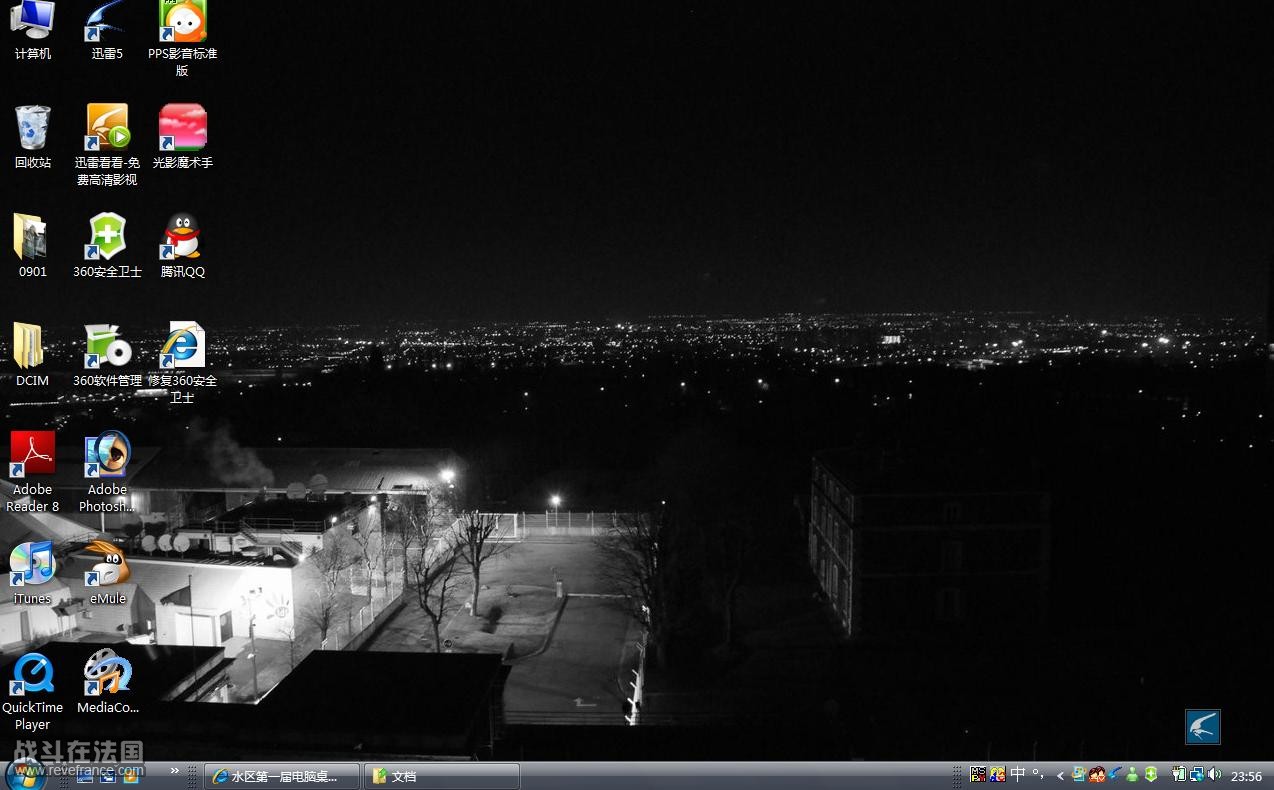Select the 0901 folder icon
The width and height of the screenshot is (1274, 790).
pos(32,246)
